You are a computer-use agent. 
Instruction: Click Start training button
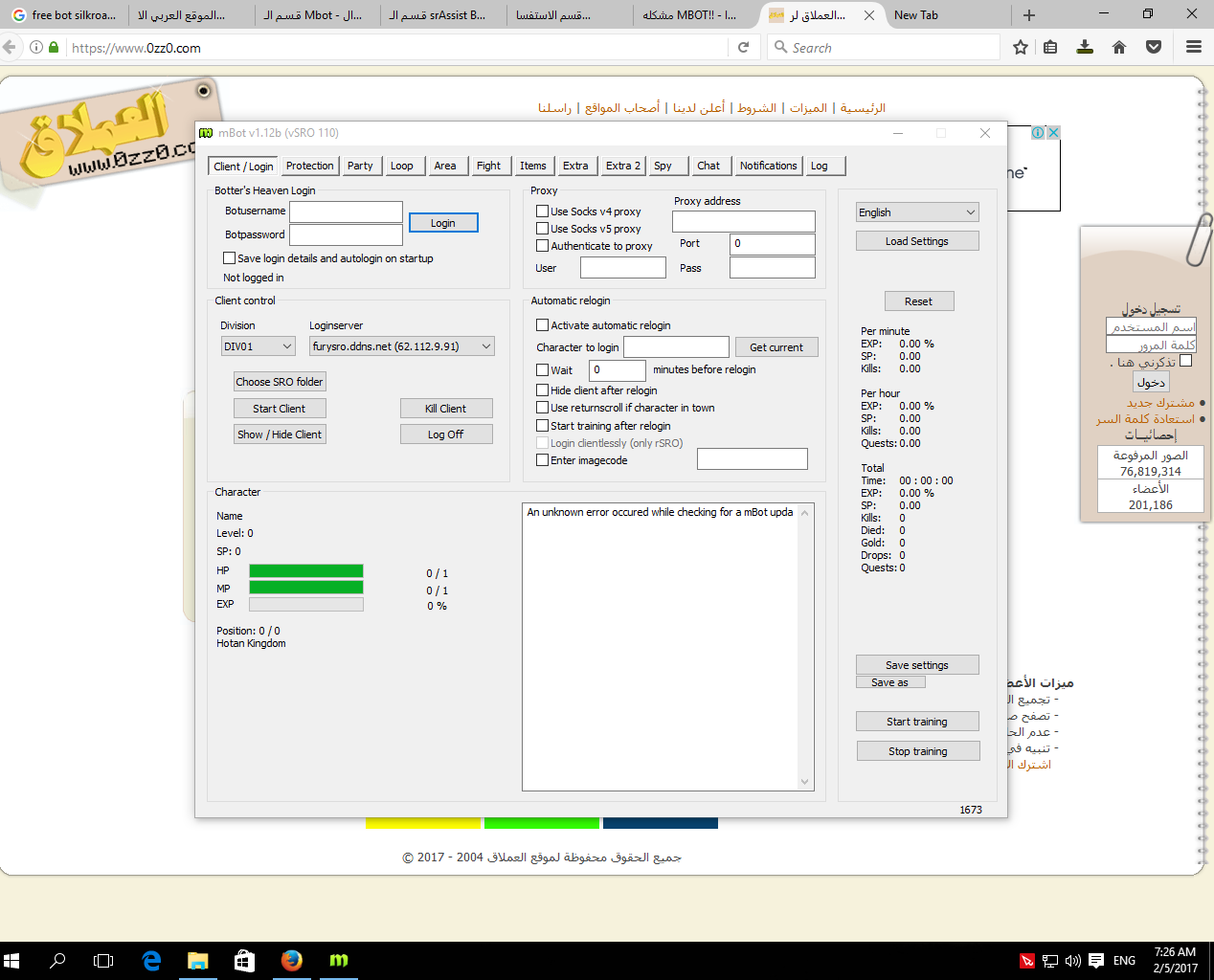917,722
